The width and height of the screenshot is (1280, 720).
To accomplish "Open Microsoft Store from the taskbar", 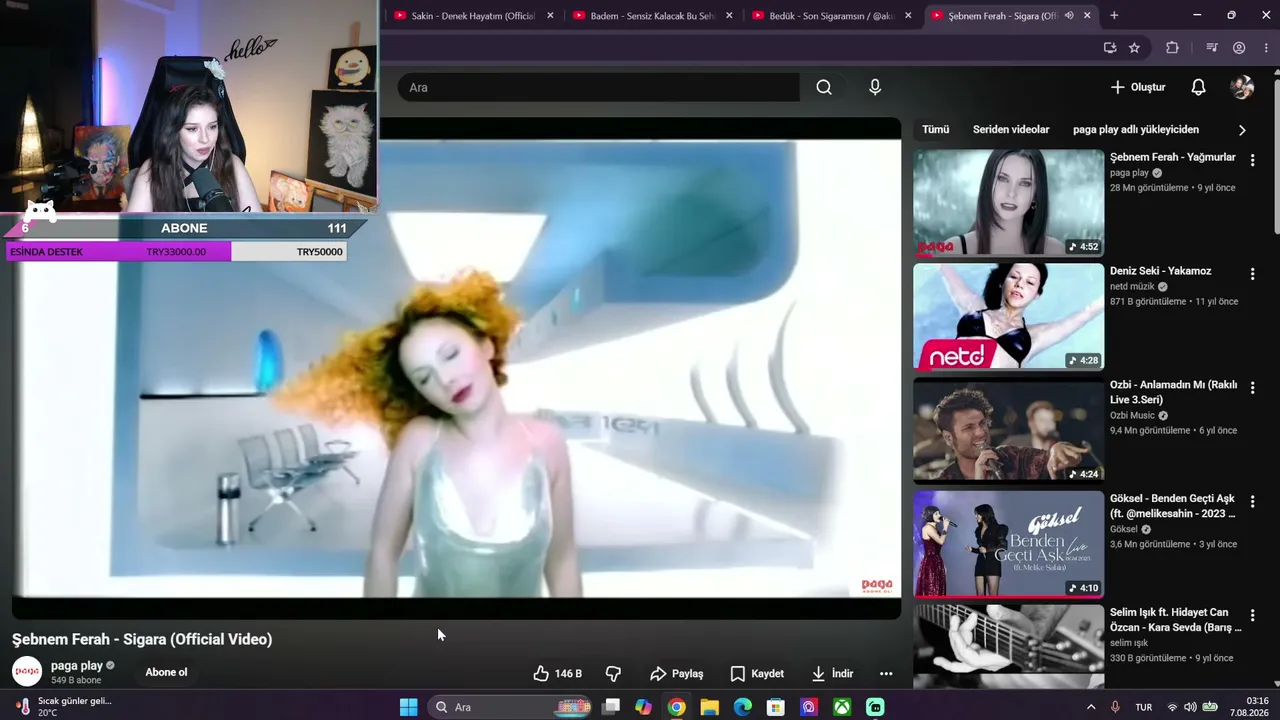I will 775,707.
